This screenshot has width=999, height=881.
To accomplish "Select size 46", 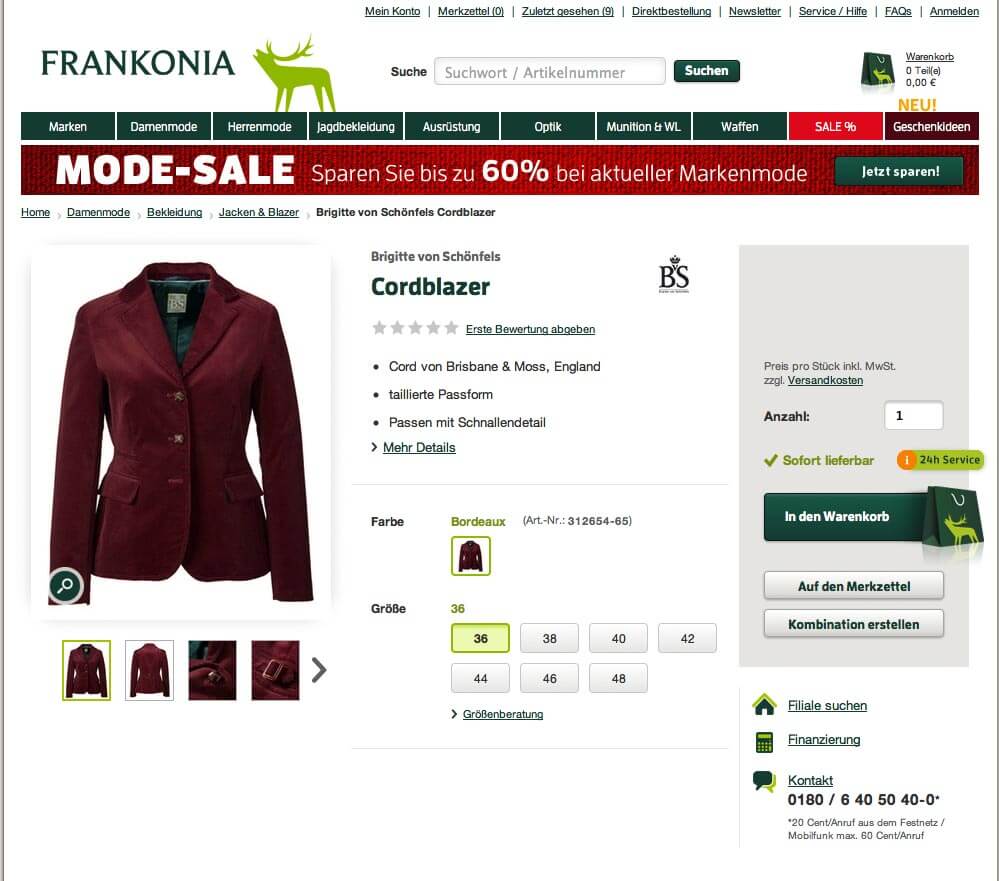I will 549,678.
